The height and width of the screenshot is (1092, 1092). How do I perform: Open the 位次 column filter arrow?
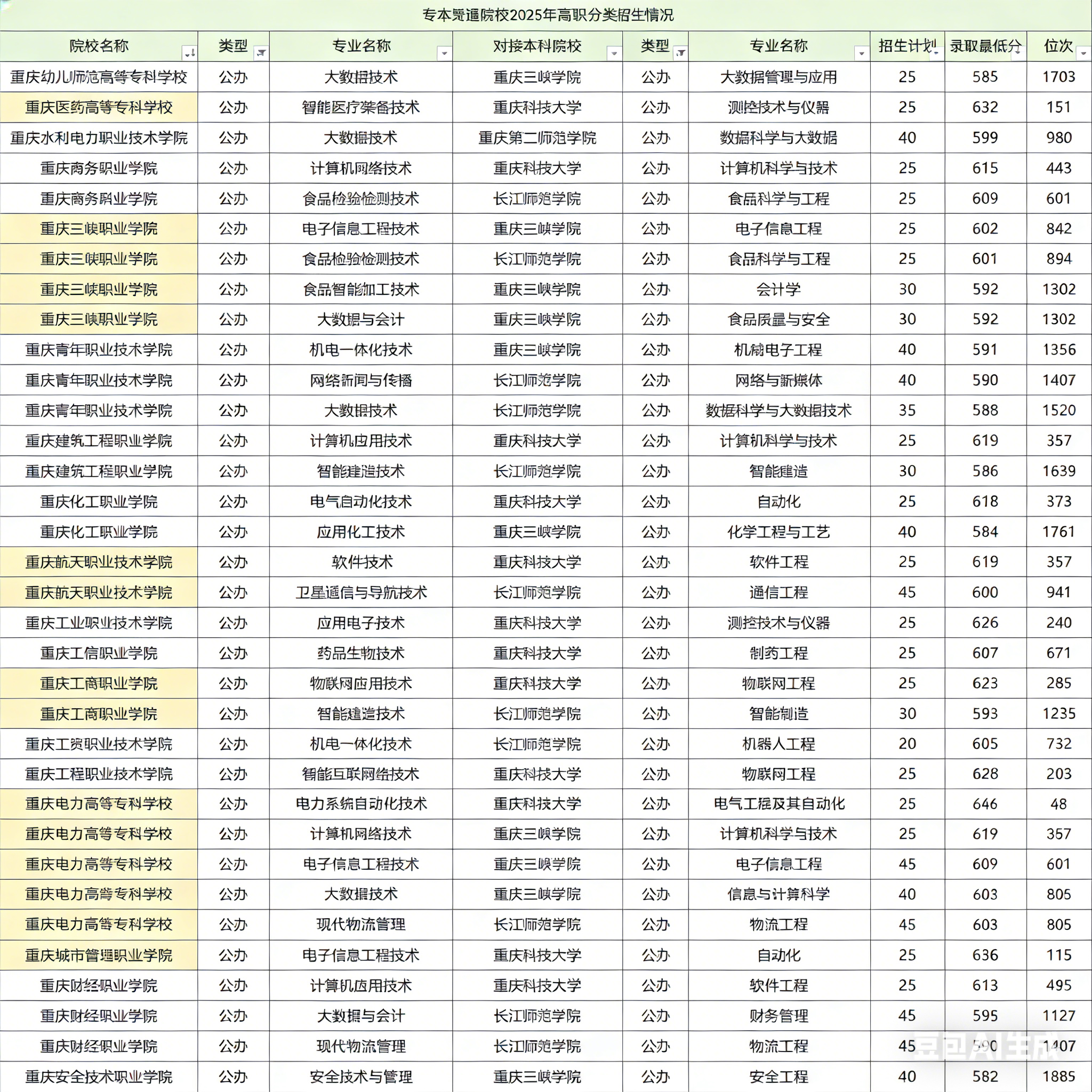(x=1083, y=54)
